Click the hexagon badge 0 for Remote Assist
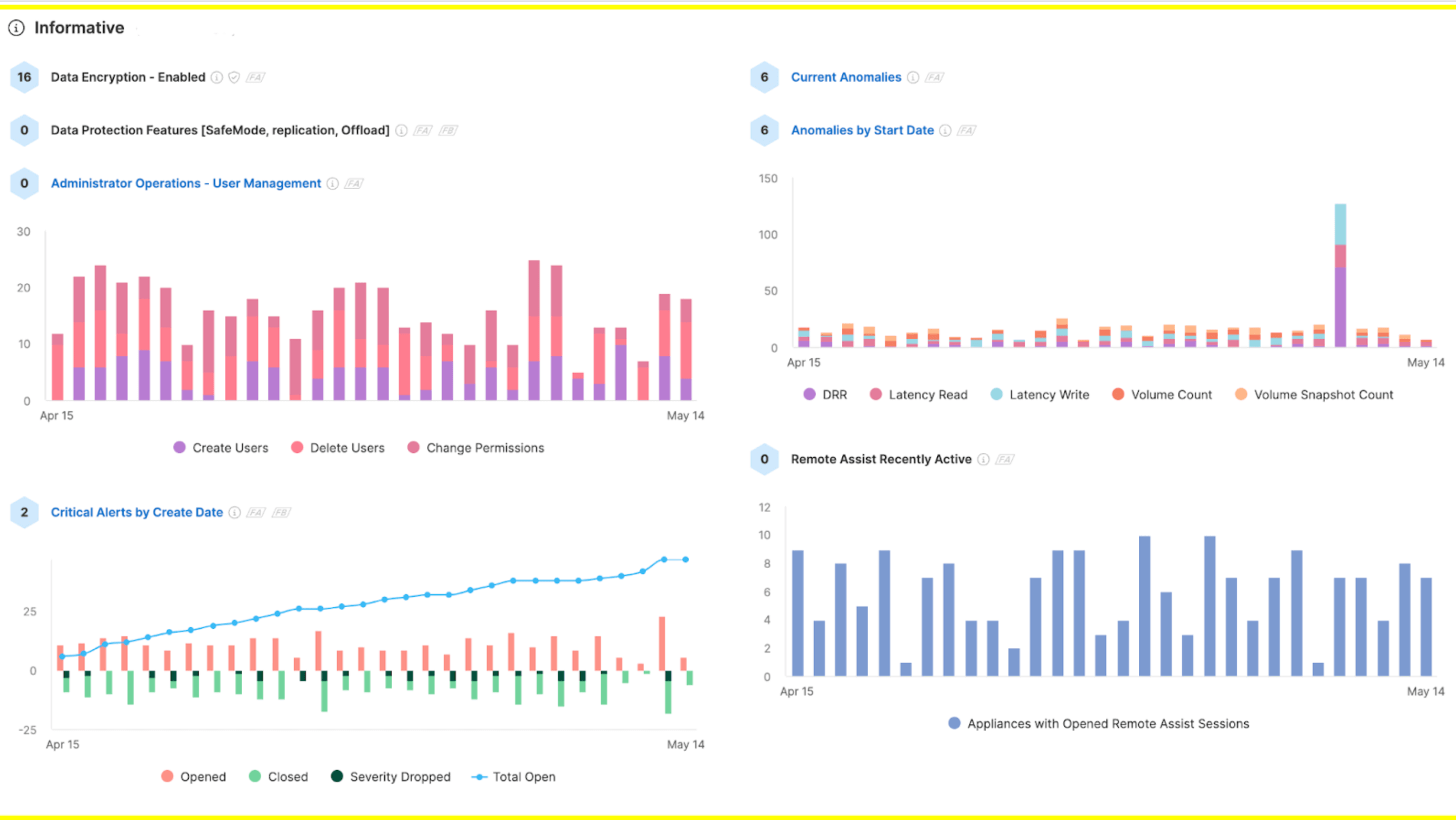Screen dimensions: 1456x820 tap(764, 459)
